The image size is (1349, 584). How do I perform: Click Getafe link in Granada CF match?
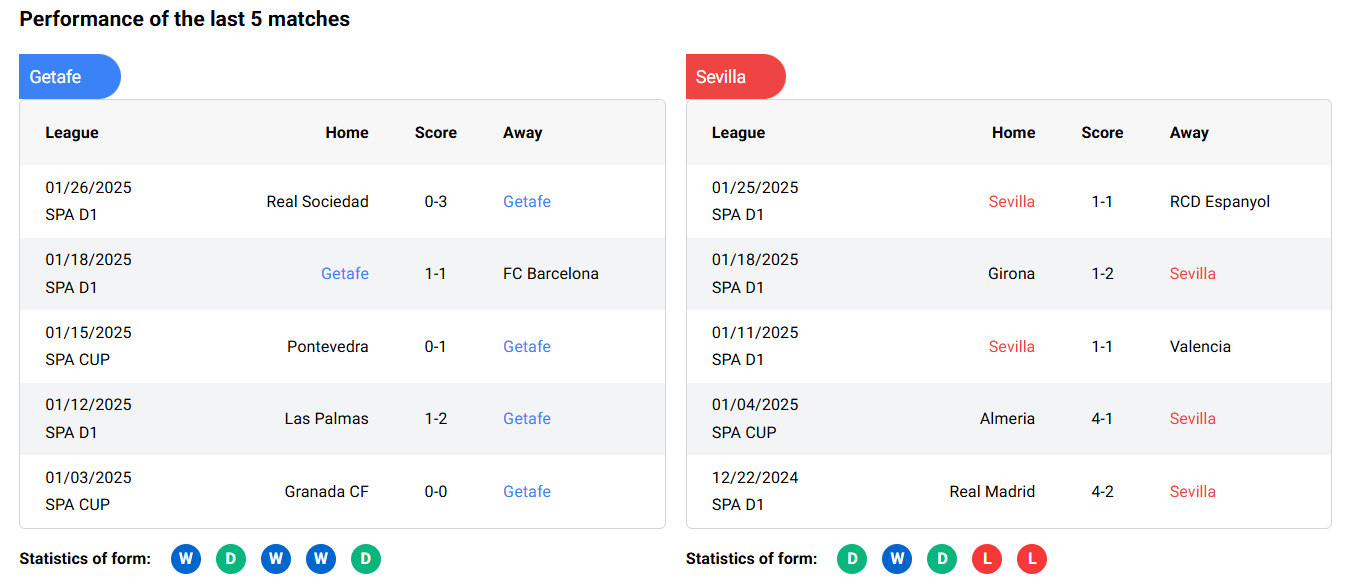tap(527, 492)
